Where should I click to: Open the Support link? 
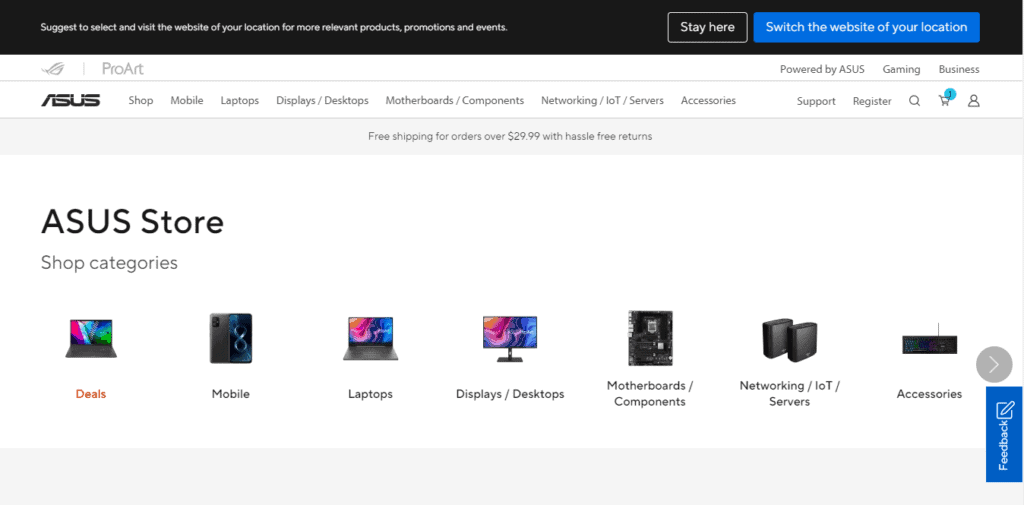pos(816,101)
